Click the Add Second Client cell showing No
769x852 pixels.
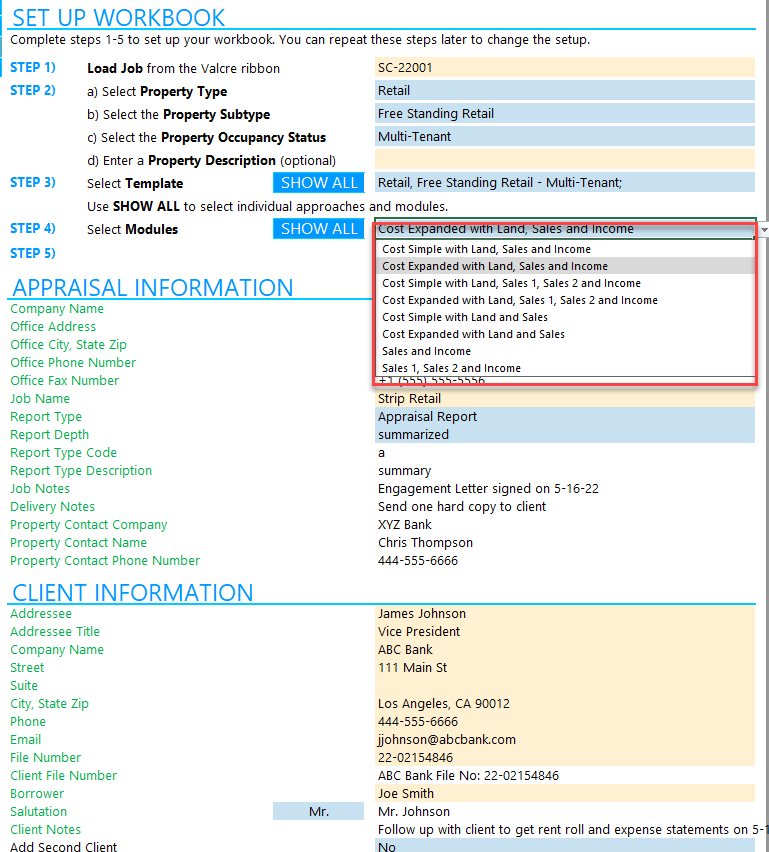pyautogui.click(x=565, y=846)
